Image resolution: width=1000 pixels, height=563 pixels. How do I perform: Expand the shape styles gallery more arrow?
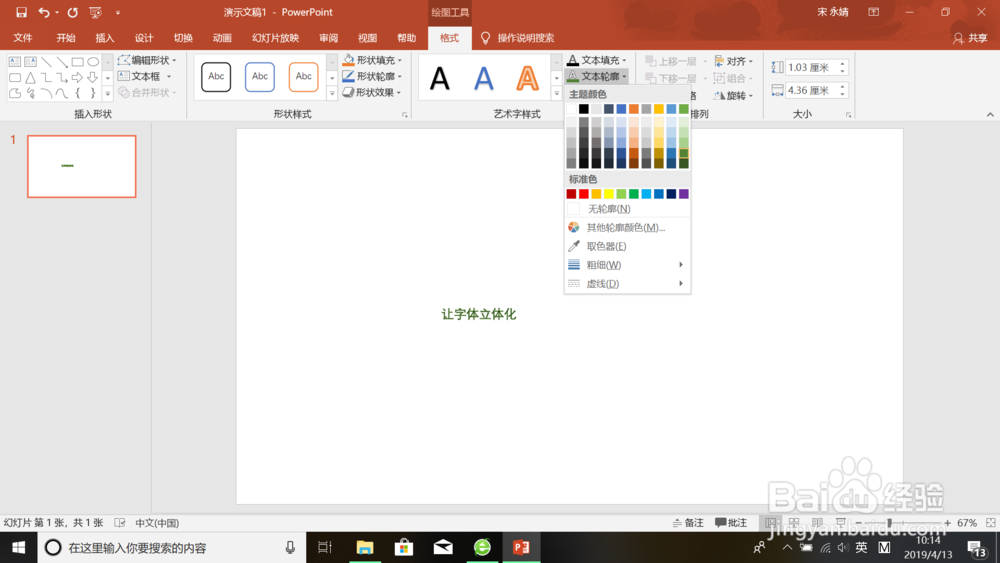pos(332,94)
